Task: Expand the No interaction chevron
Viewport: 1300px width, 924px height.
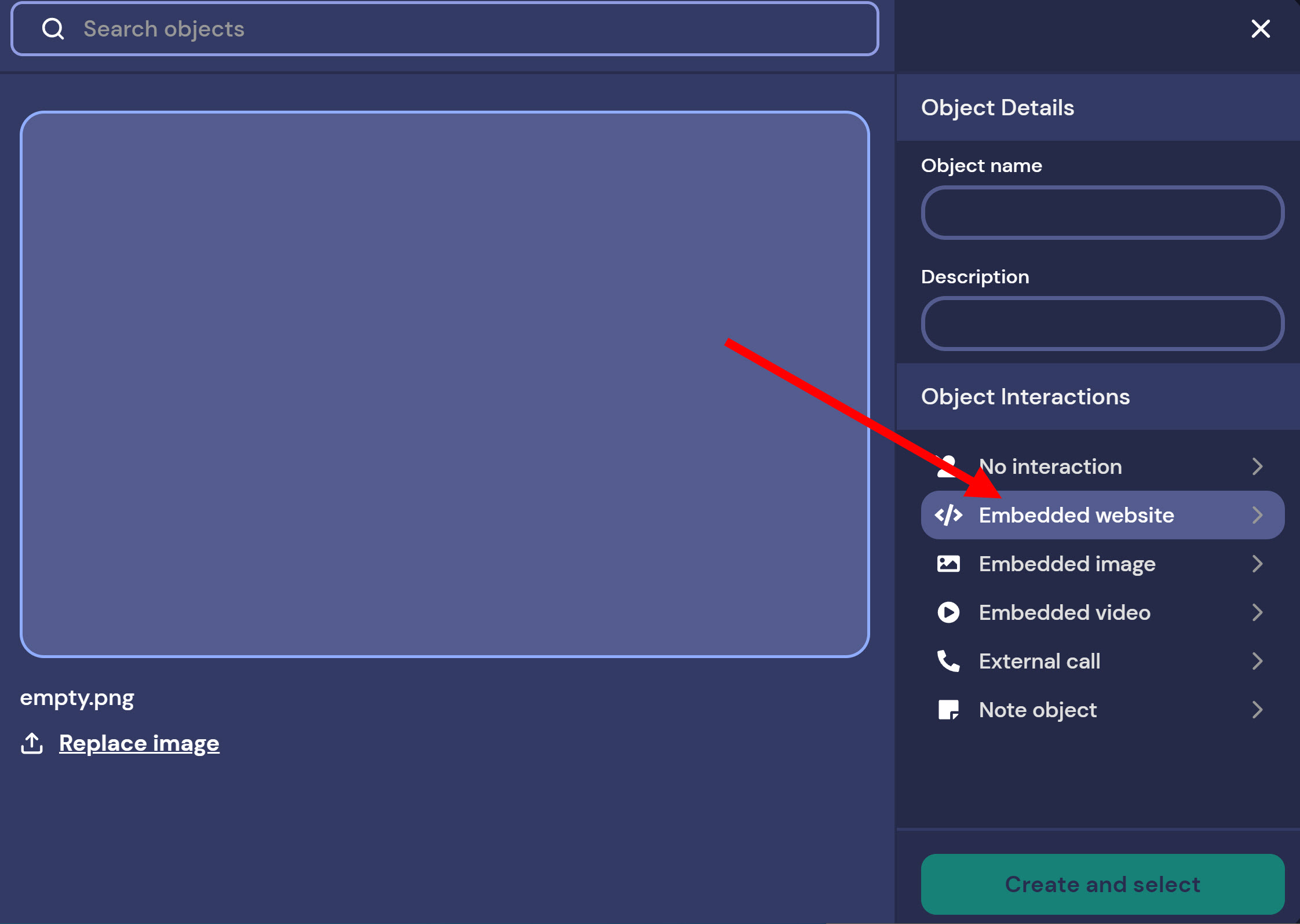Action: pos(1257,466)
